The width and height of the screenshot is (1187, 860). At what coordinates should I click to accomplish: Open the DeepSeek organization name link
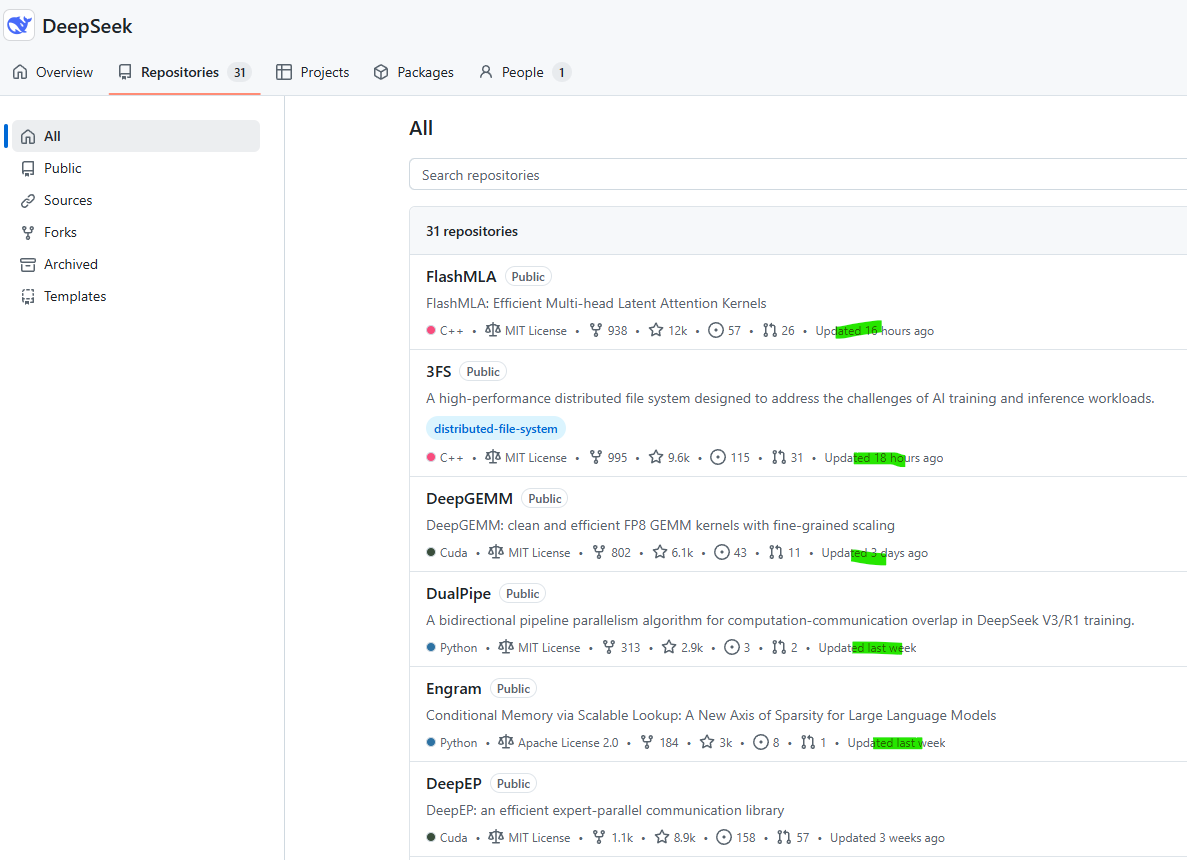point(87,26)
